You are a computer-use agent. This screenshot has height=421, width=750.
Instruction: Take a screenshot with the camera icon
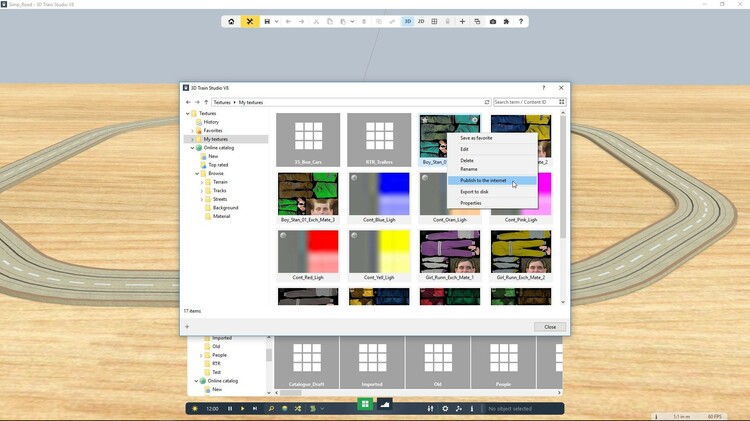tap(493, 22)
